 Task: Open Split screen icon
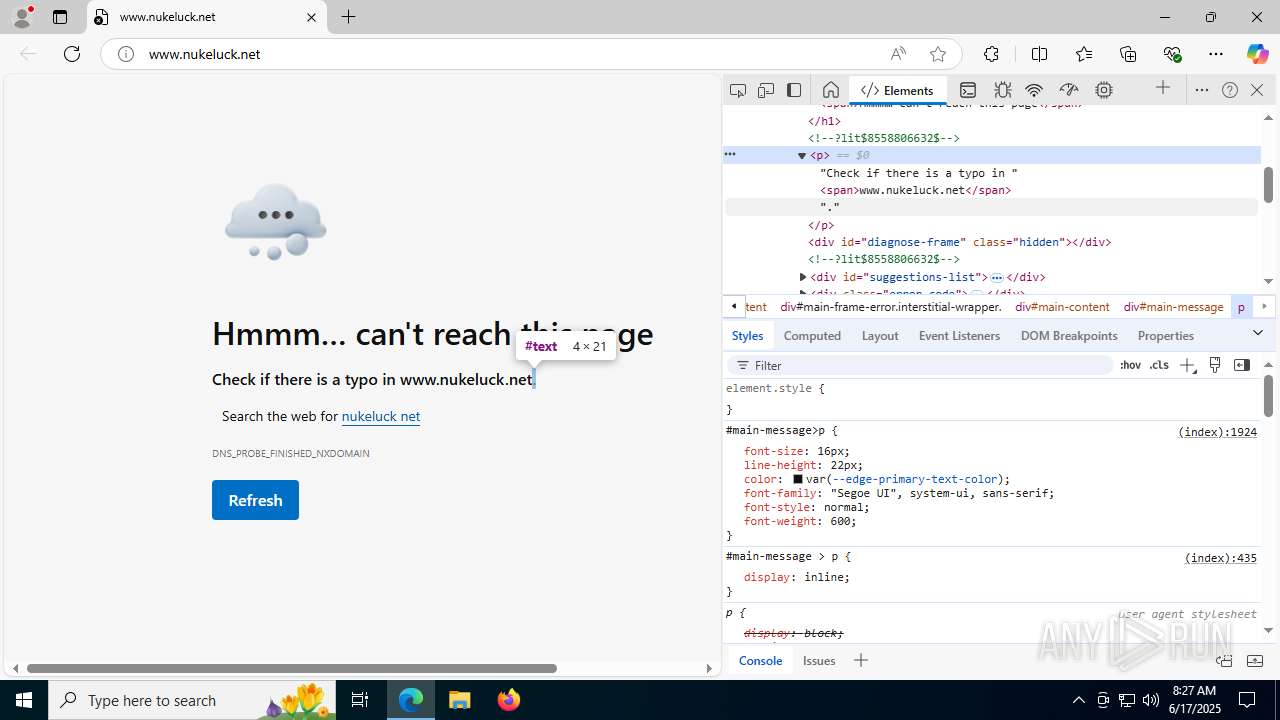point(1039,54)
